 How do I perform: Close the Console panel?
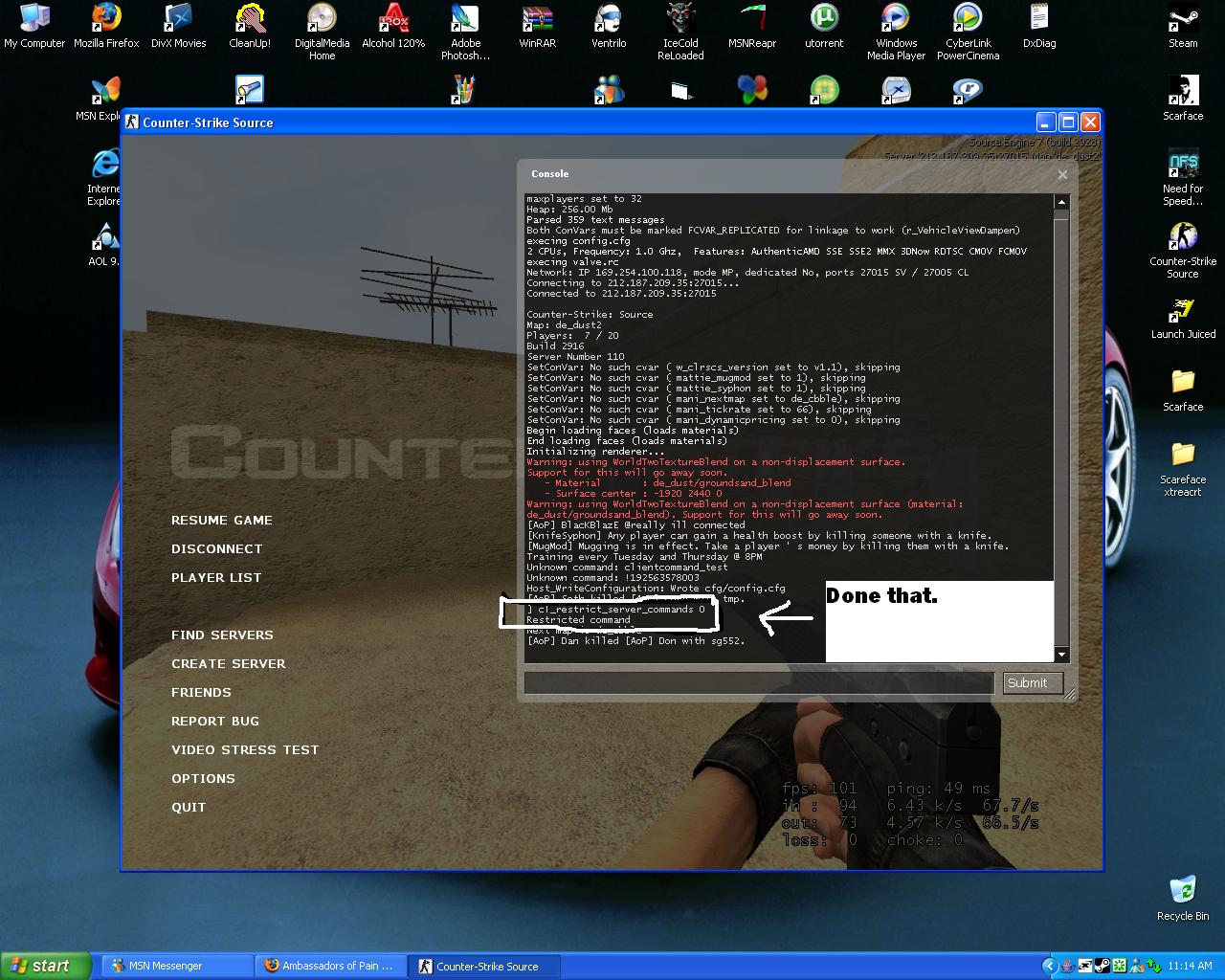(x=1062, y=174)
